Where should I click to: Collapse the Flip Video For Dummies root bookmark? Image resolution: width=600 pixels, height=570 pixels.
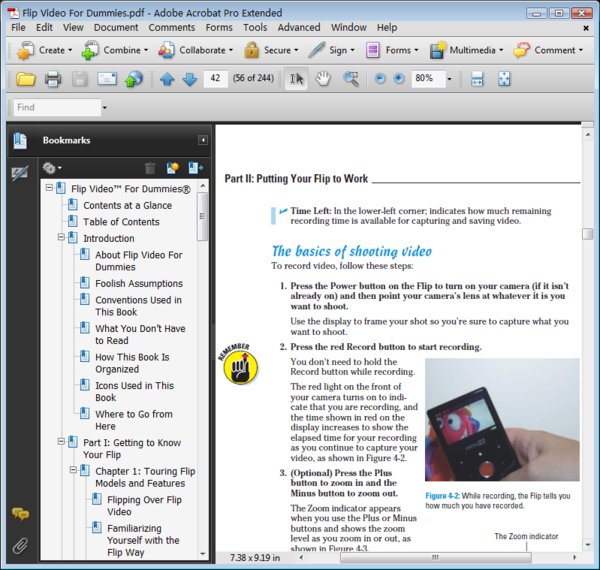49,187
